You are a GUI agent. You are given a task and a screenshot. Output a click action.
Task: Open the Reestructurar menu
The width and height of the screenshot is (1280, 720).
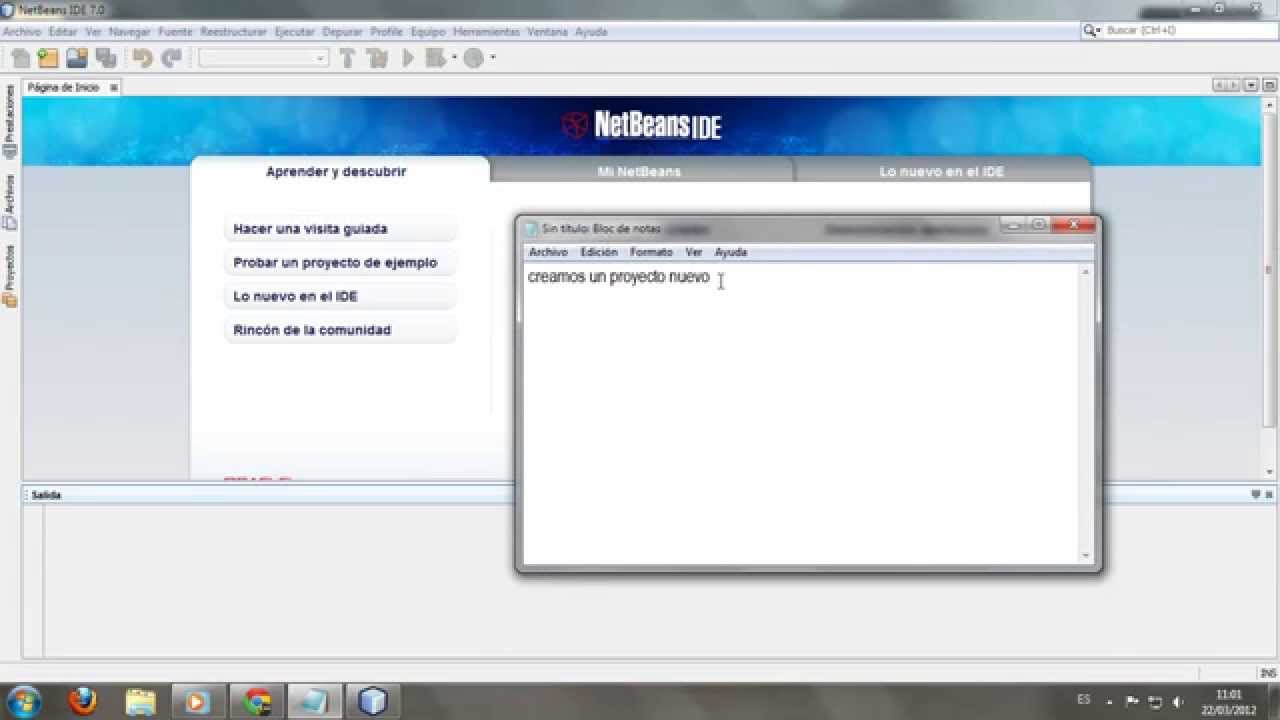(x=234, y=32)
